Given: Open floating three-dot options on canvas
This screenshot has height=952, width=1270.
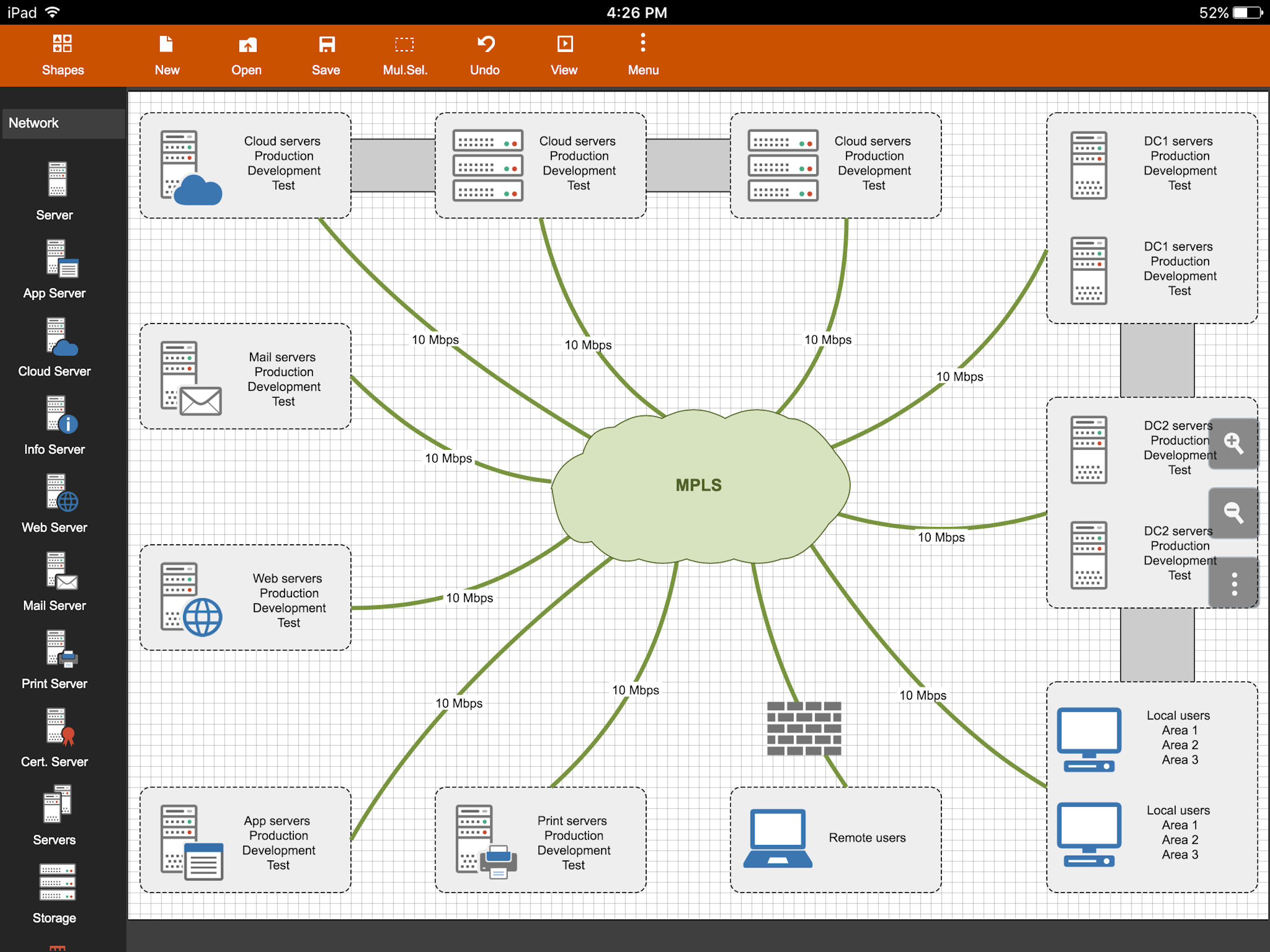Looking at the screenshot, I should click(1233, 583).
